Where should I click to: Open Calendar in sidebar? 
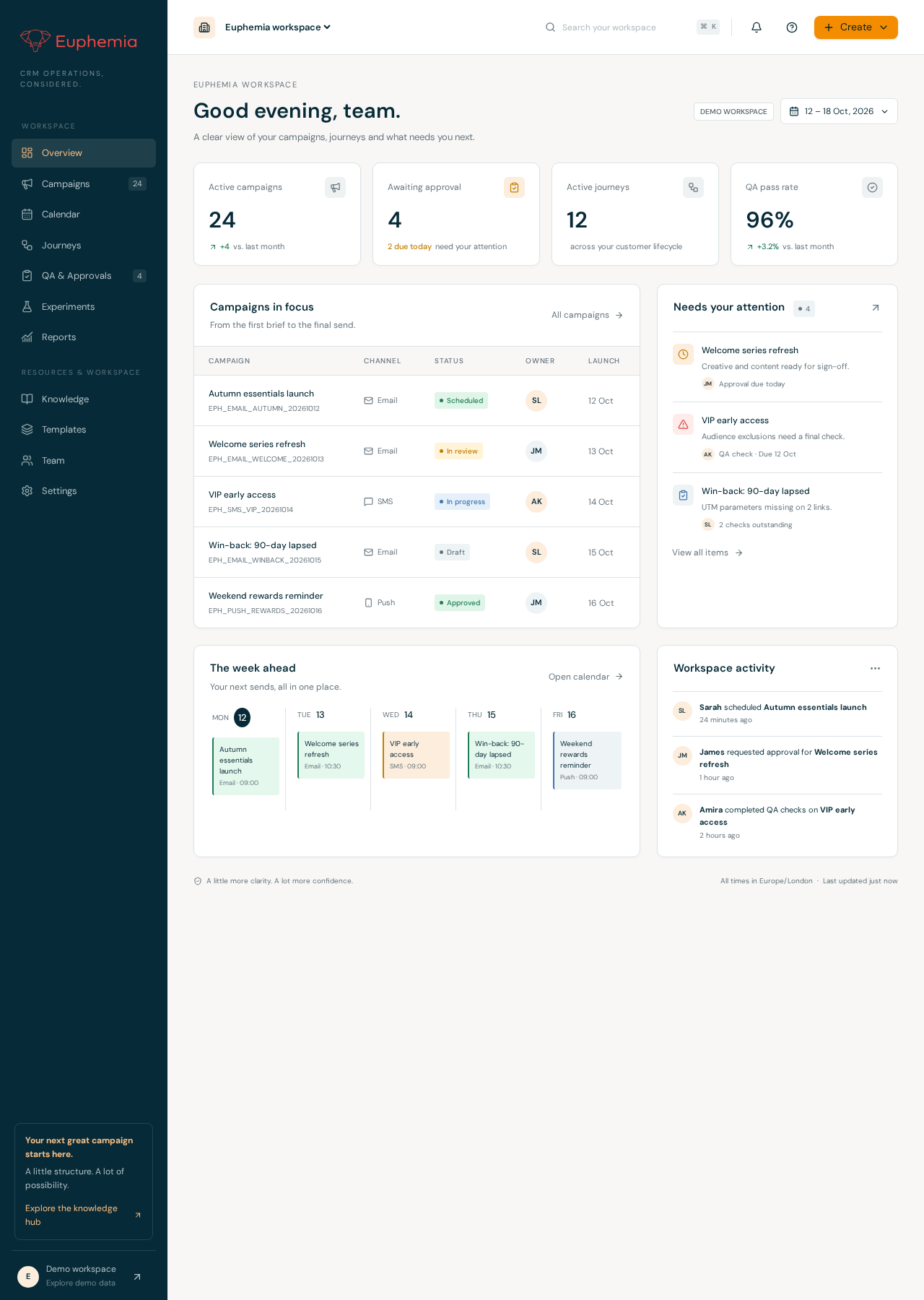84,214
